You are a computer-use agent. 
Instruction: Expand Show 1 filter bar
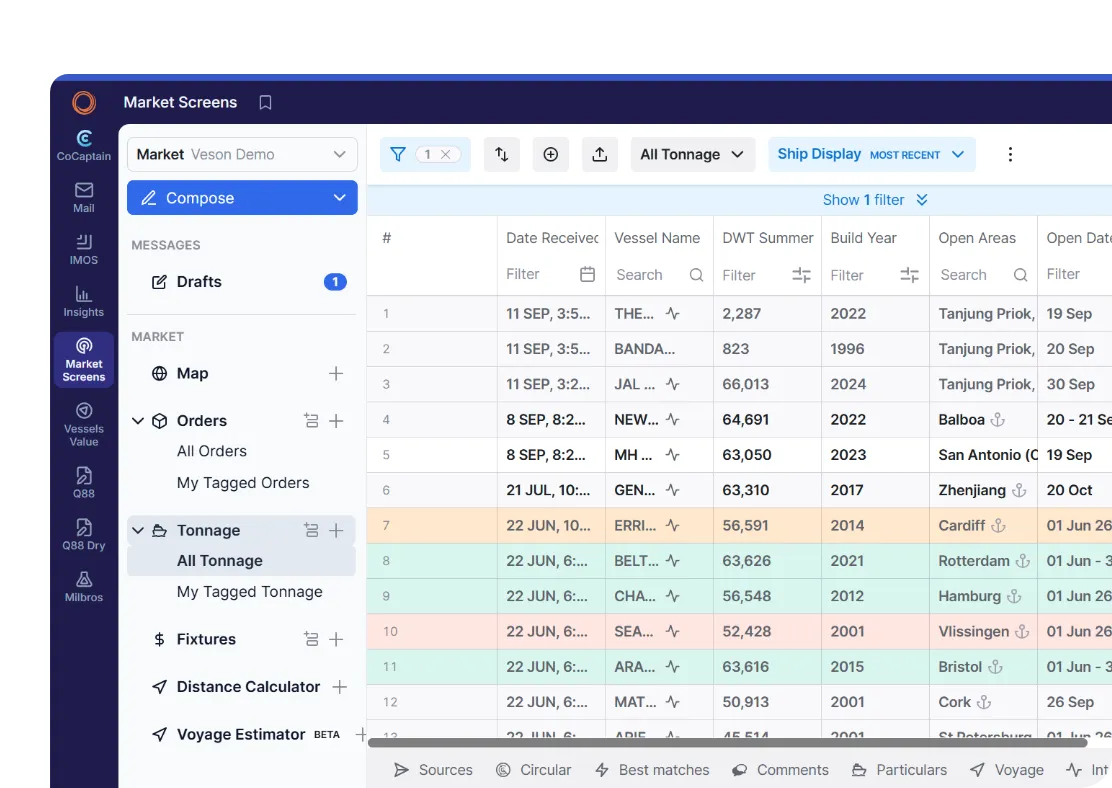[875, 200]
